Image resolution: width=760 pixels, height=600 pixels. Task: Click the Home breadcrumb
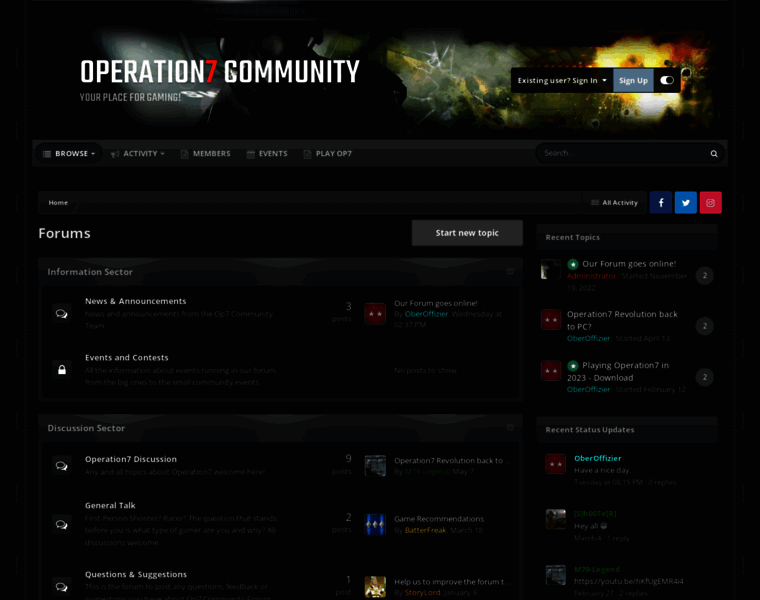58,203
